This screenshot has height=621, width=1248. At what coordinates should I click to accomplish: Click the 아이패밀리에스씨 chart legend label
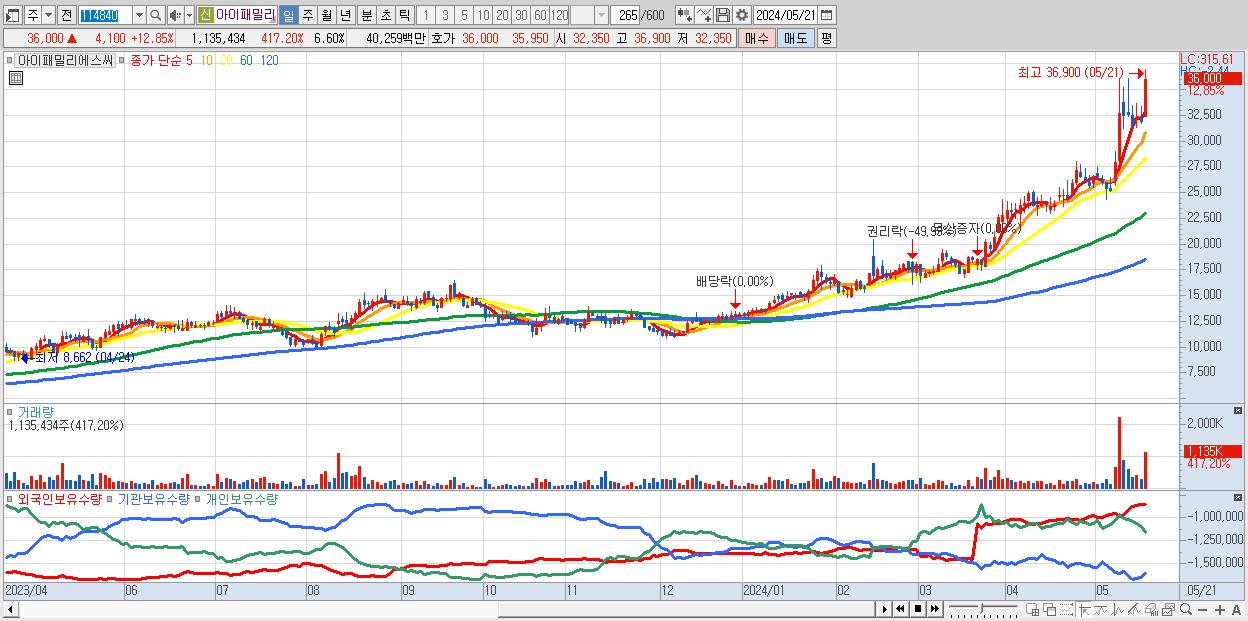65,61
